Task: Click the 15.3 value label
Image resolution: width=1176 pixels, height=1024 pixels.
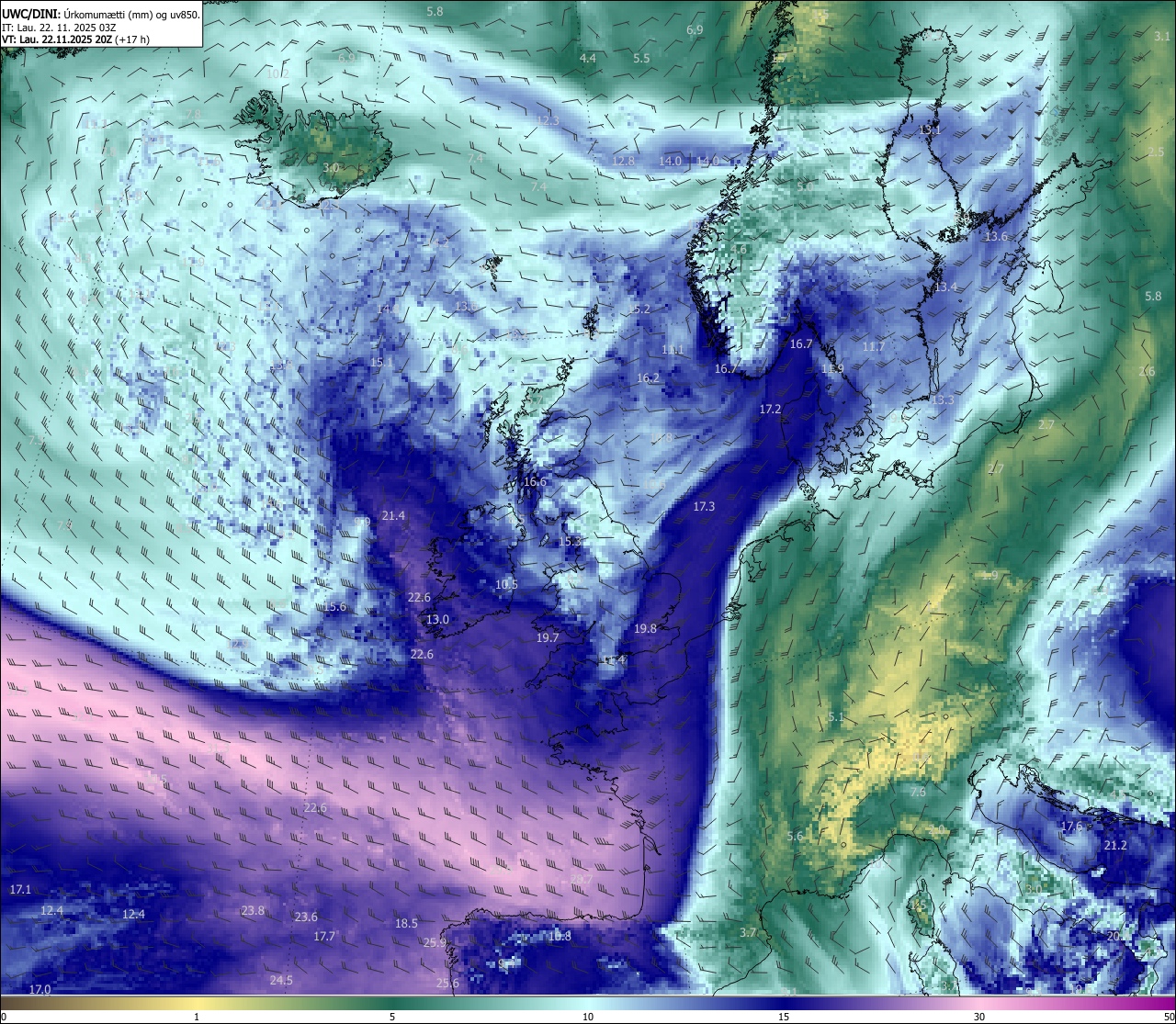Action: [x=571, y=542]
